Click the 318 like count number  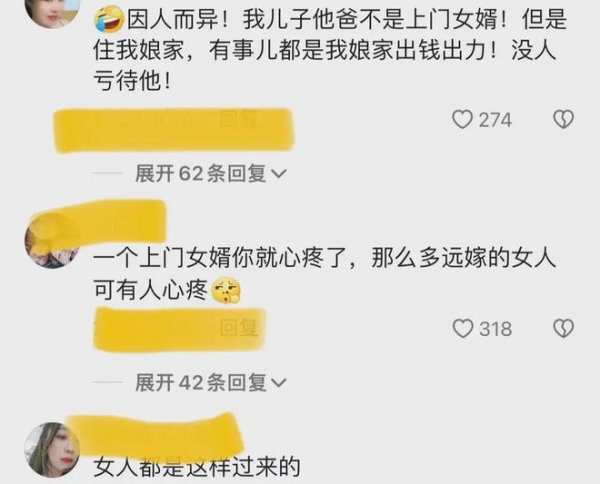click(x=496, y=329)
